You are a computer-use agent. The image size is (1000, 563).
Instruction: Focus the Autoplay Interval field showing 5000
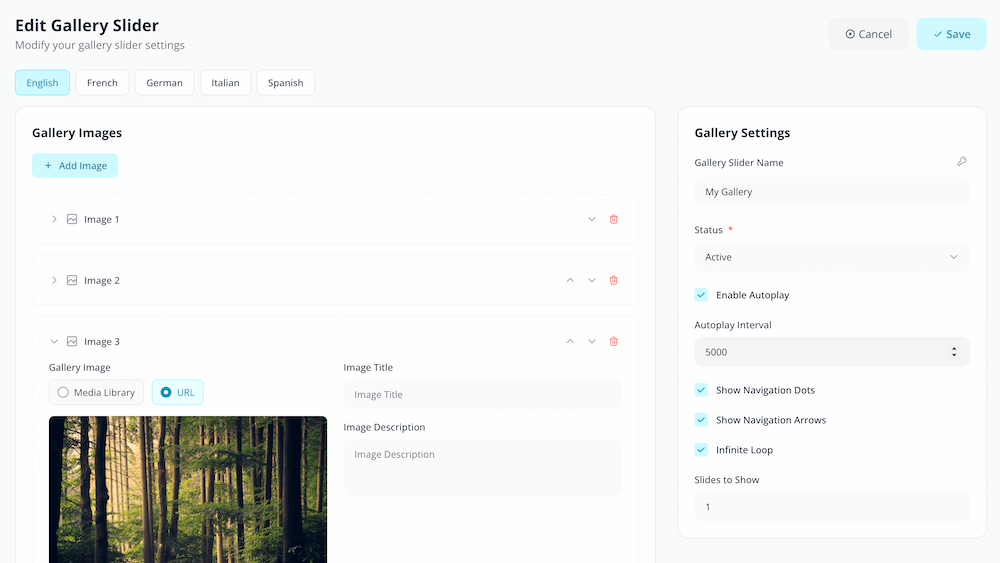(832, 352)
